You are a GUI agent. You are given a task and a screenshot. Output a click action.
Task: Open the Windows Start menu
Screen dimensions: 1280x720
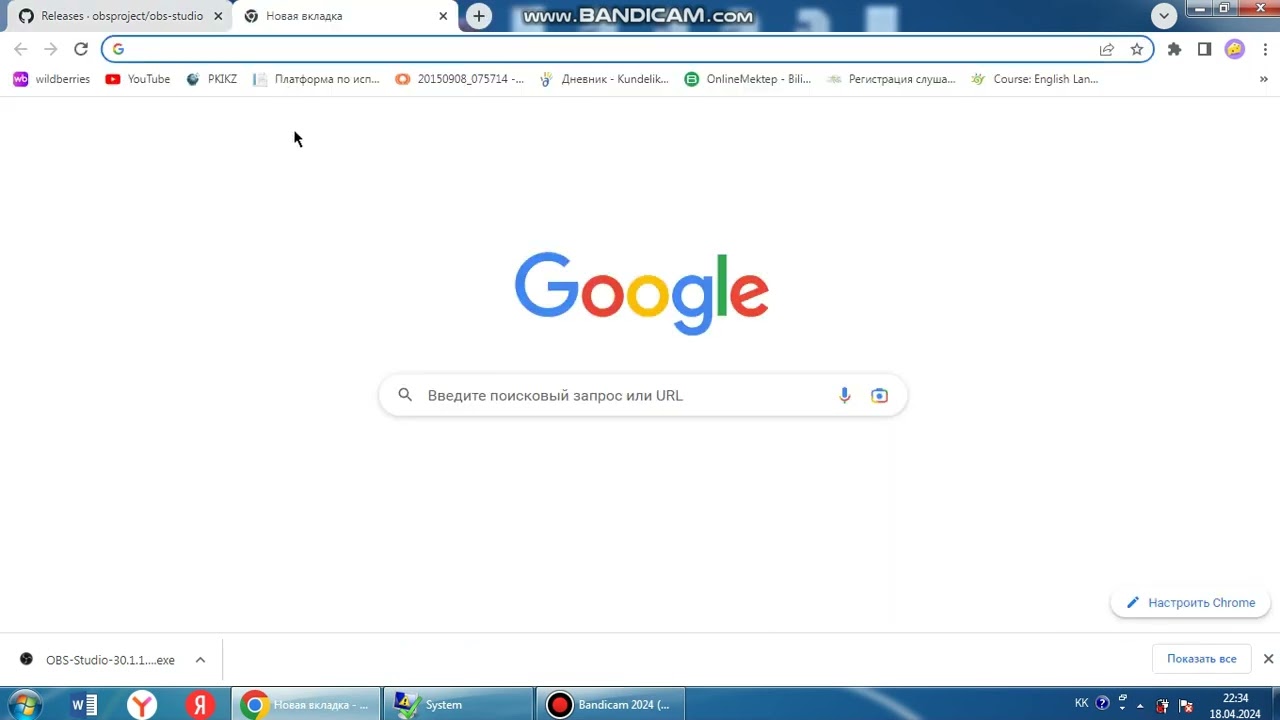[x=24, y=704]
